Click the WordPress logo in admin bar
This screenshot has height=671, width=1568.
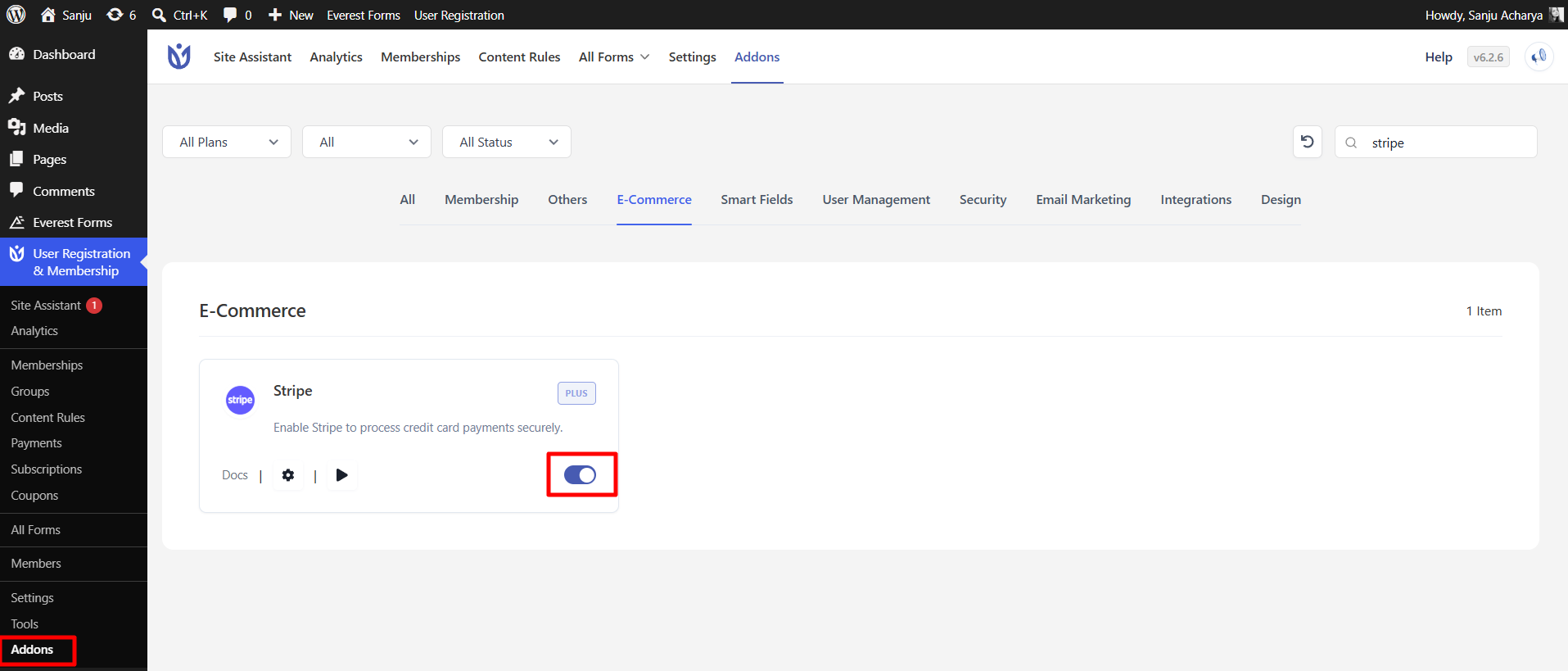pyautogui.click(x=16, y=15)
